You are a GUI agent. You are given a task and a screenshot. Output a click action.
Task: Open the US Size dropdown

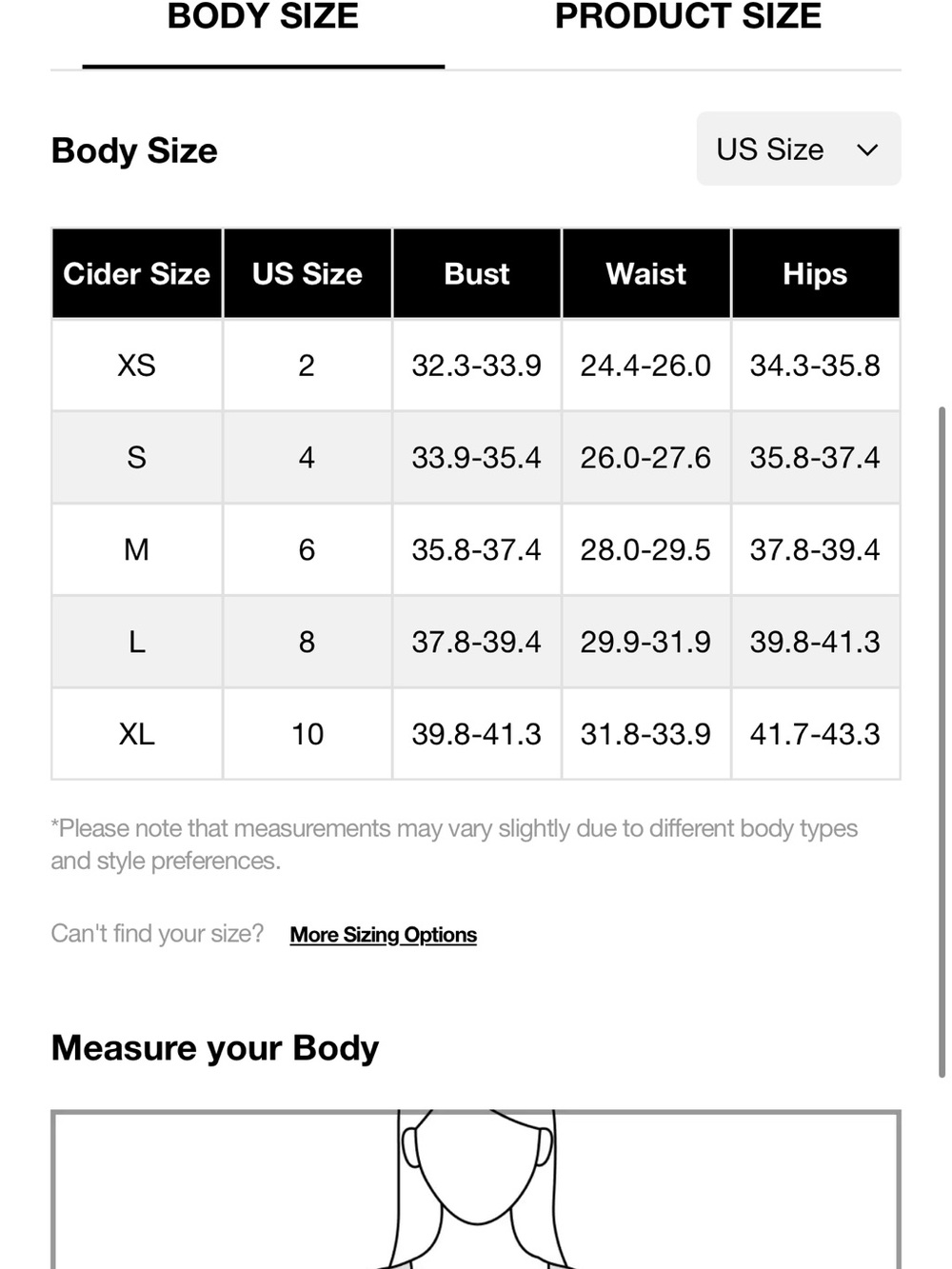799,149
